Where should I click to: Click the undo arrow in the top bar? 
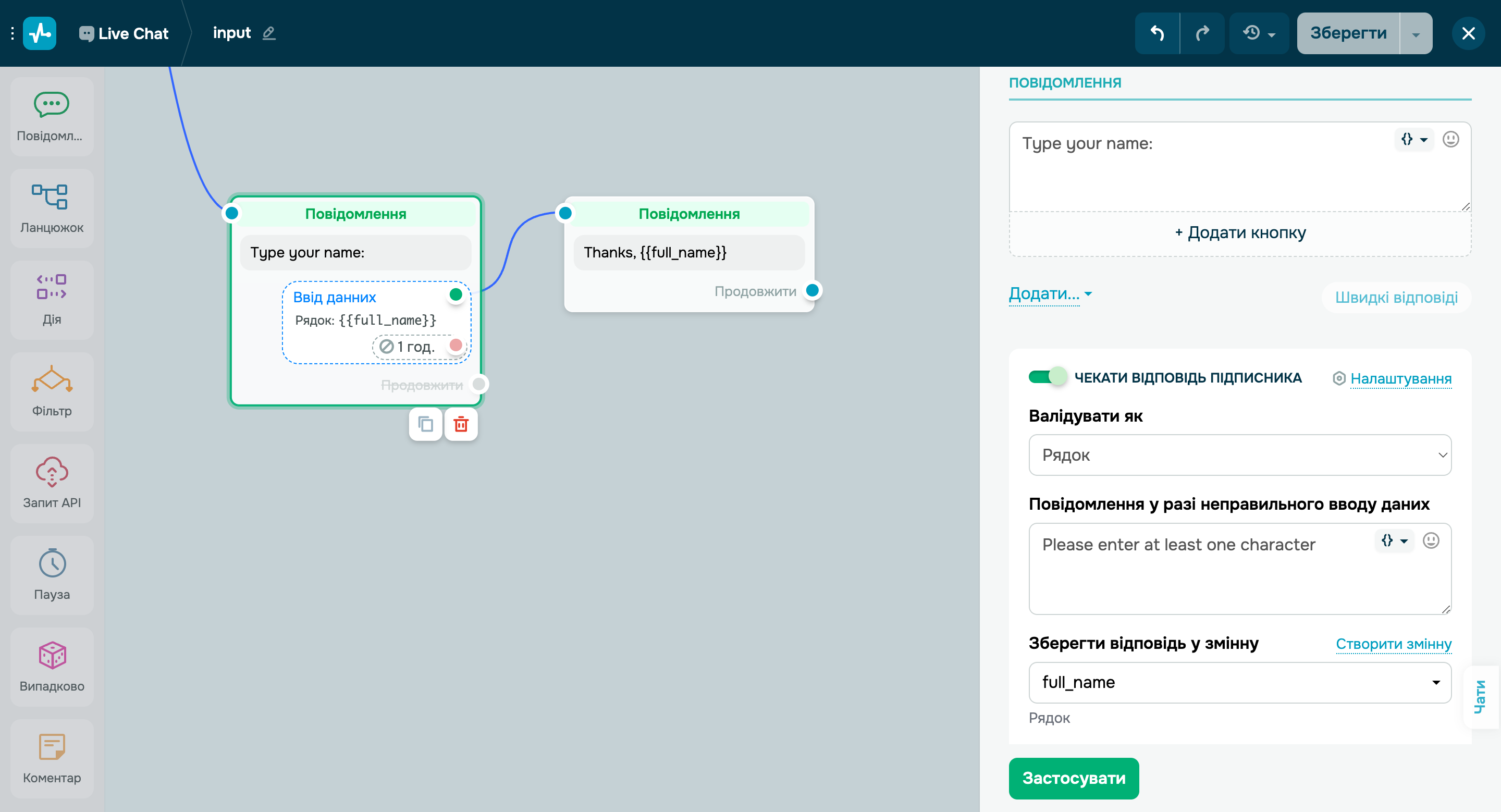pos(1157,33)
